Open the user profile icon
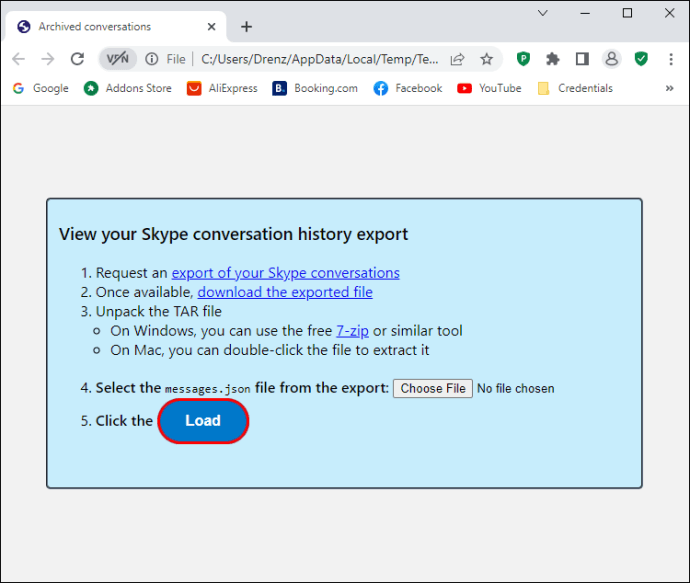Viewport: 690px width, 583px height. [x=612, y=59]
